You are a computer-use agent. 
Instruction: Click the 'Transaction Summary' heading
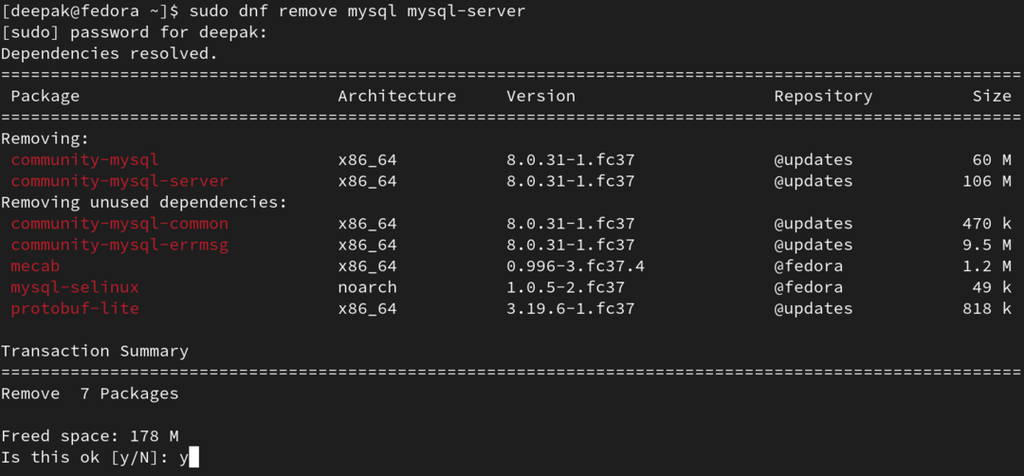click(95, 351)
